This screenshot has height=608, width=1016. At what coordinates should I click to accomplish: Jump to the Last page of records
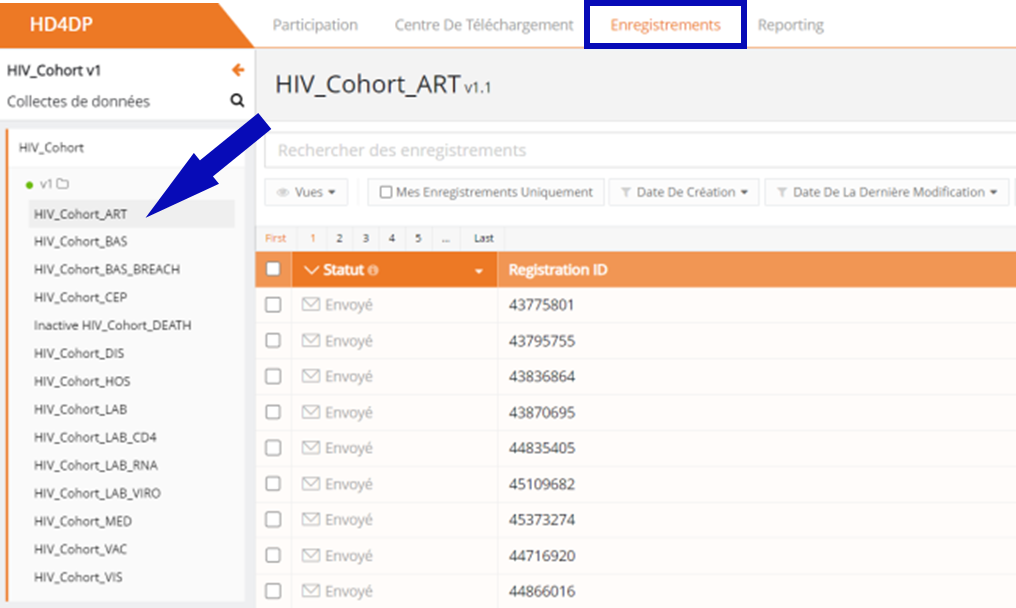(484, 238)
